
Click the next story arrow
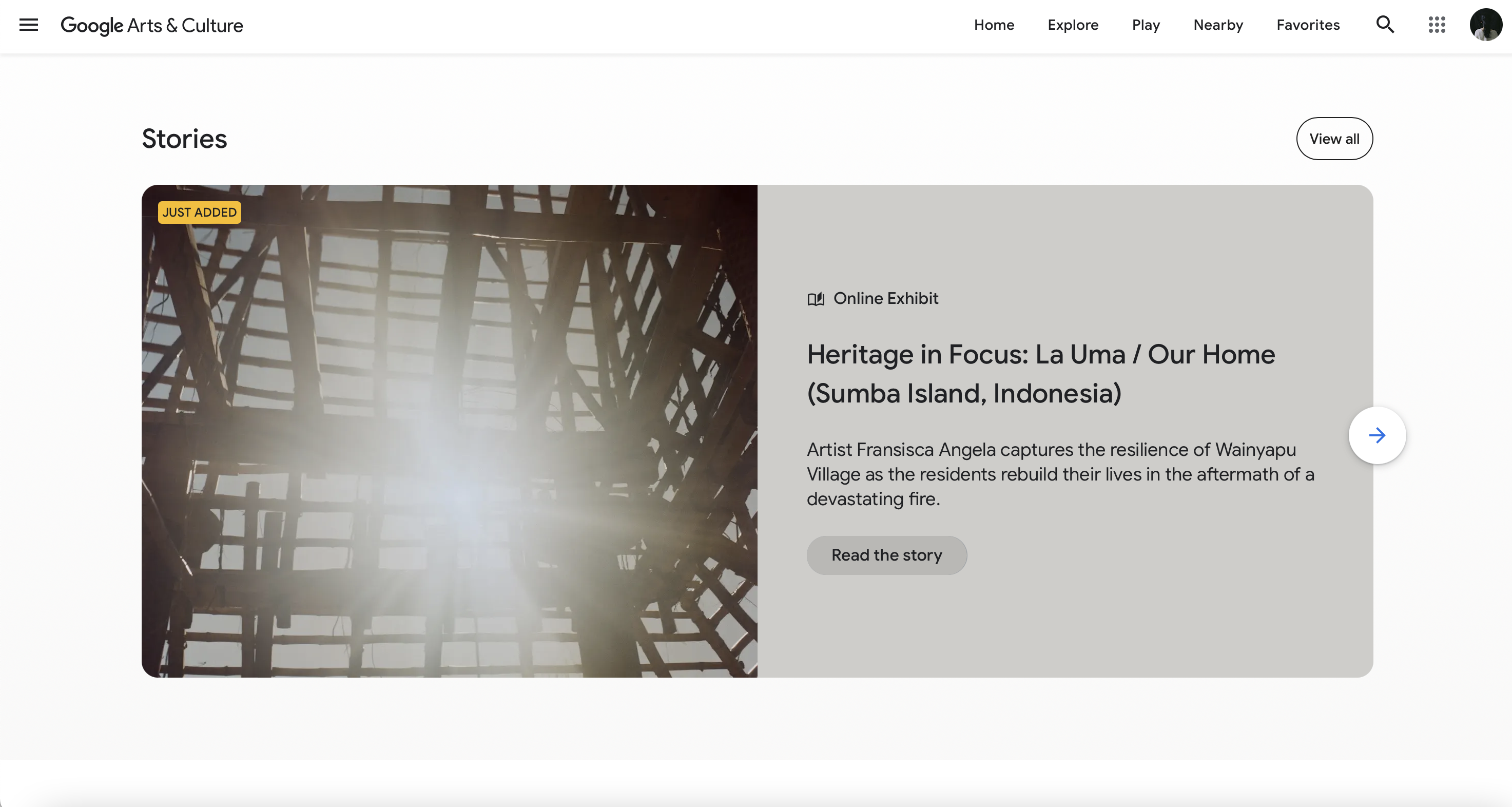tap(1377, 435)
